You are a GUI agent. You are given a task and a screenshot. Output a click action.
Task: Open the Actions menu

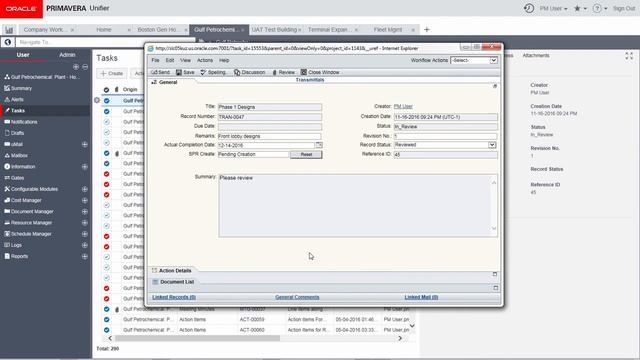click(205, 60)
